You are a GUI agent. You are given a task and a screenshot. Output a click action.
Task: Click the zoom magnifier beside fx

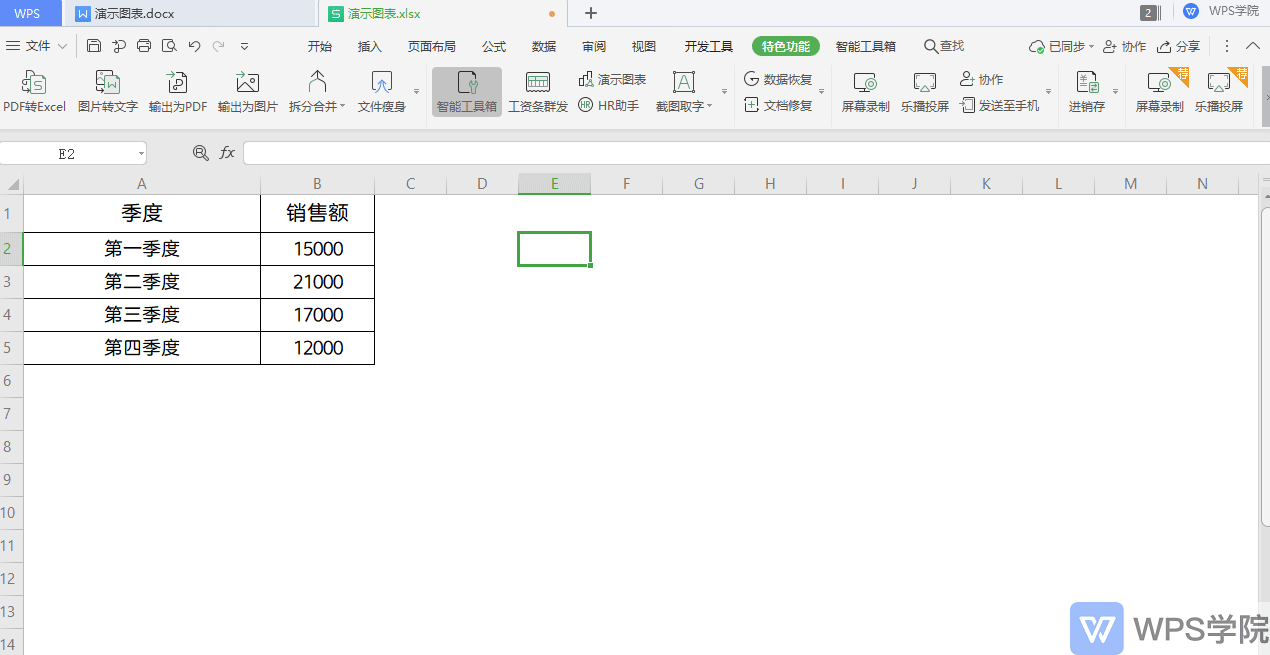coord(200,153)
